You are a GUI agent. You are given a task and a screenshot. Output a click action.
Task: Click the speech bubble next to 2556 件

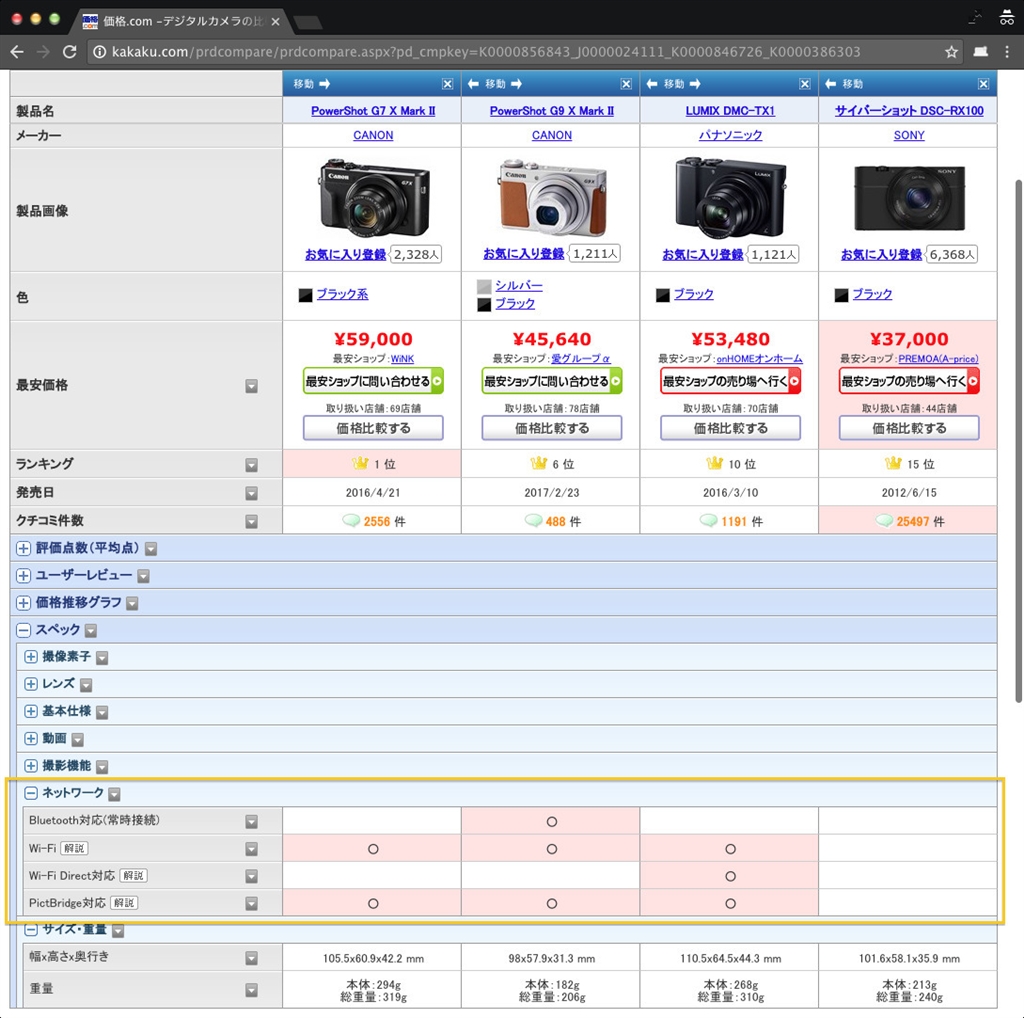(351, 520)
